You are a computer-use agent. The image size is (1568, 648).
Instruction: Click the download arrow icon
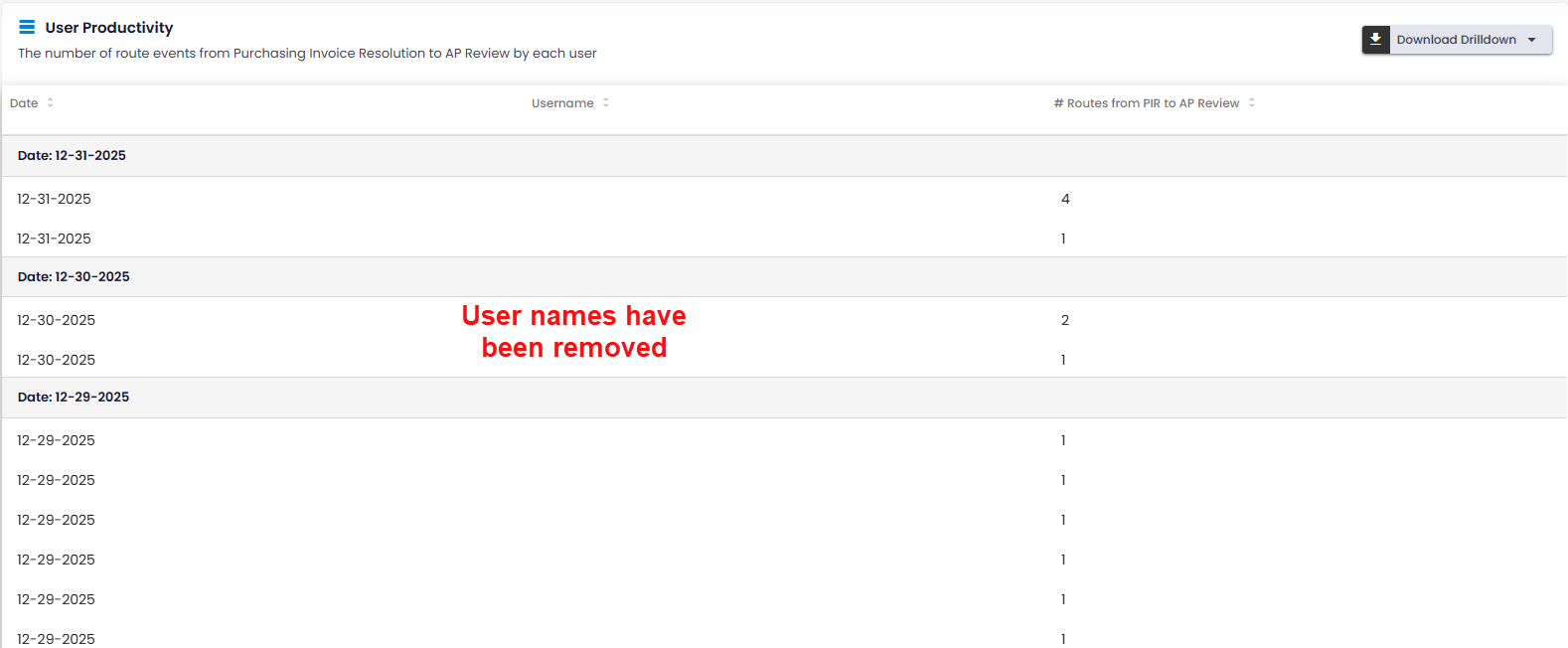(1375, 40)
